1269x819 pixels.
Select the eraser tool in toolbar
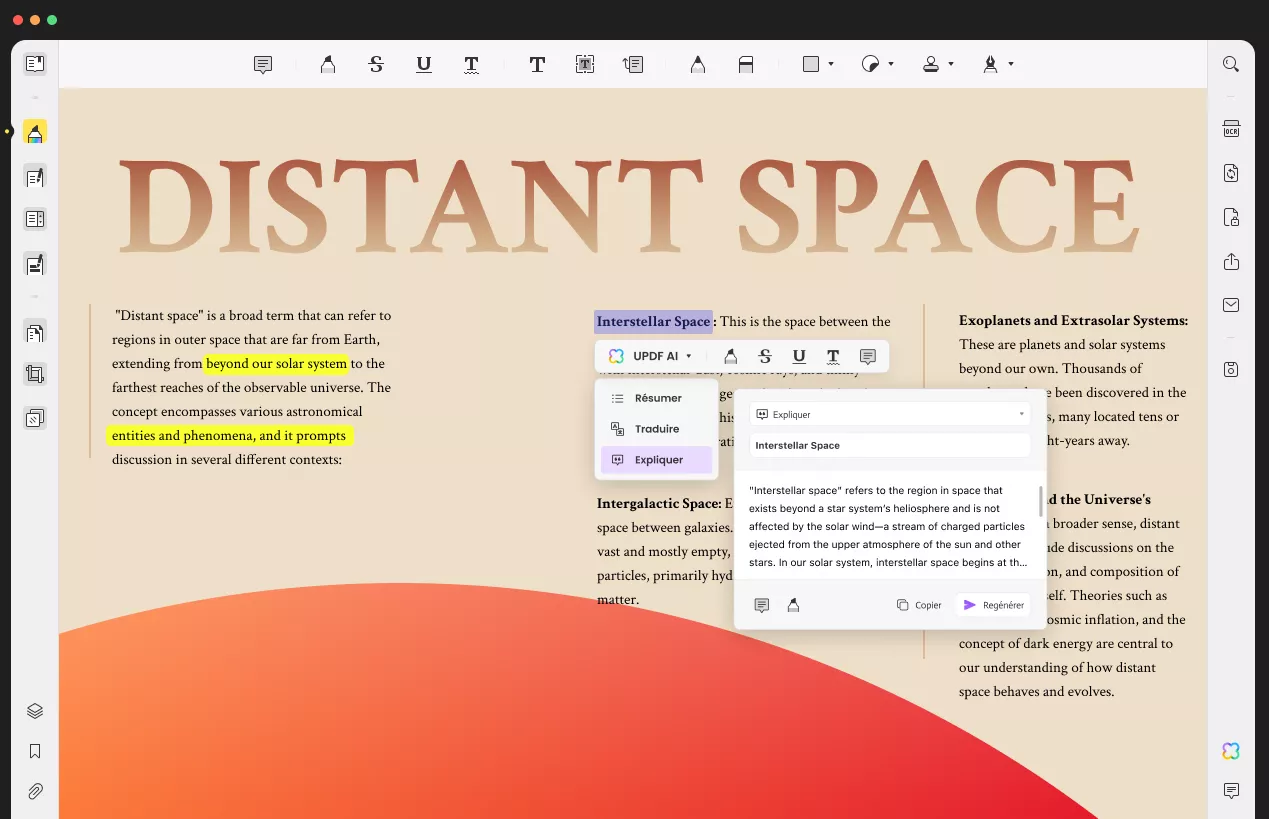point(745,64)
